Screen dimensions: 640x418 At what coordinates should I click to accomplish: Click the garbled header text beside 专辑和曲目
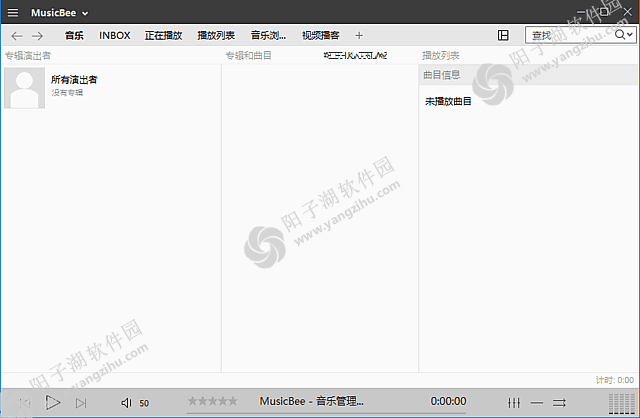pos(355,56)
